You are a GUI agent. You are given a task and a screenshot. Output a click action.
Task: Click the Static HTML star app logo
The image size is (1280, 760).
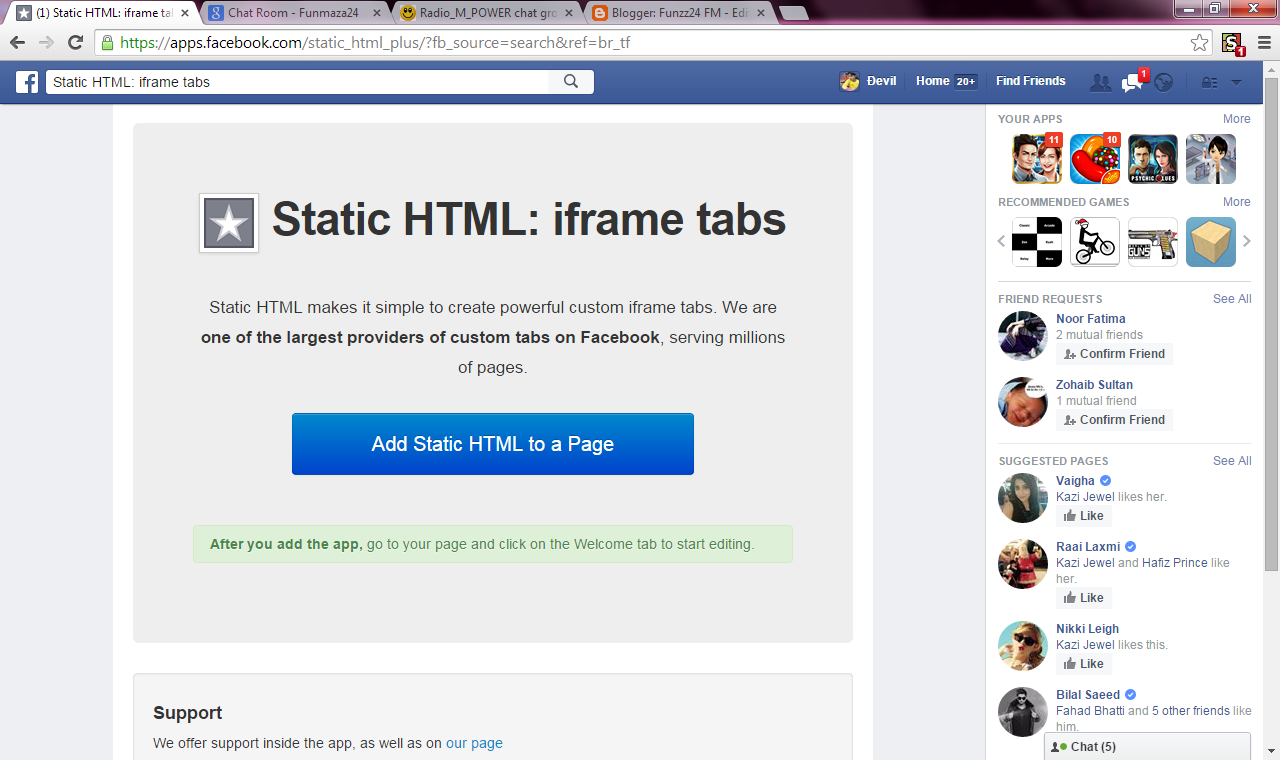(x=229, y=223)
